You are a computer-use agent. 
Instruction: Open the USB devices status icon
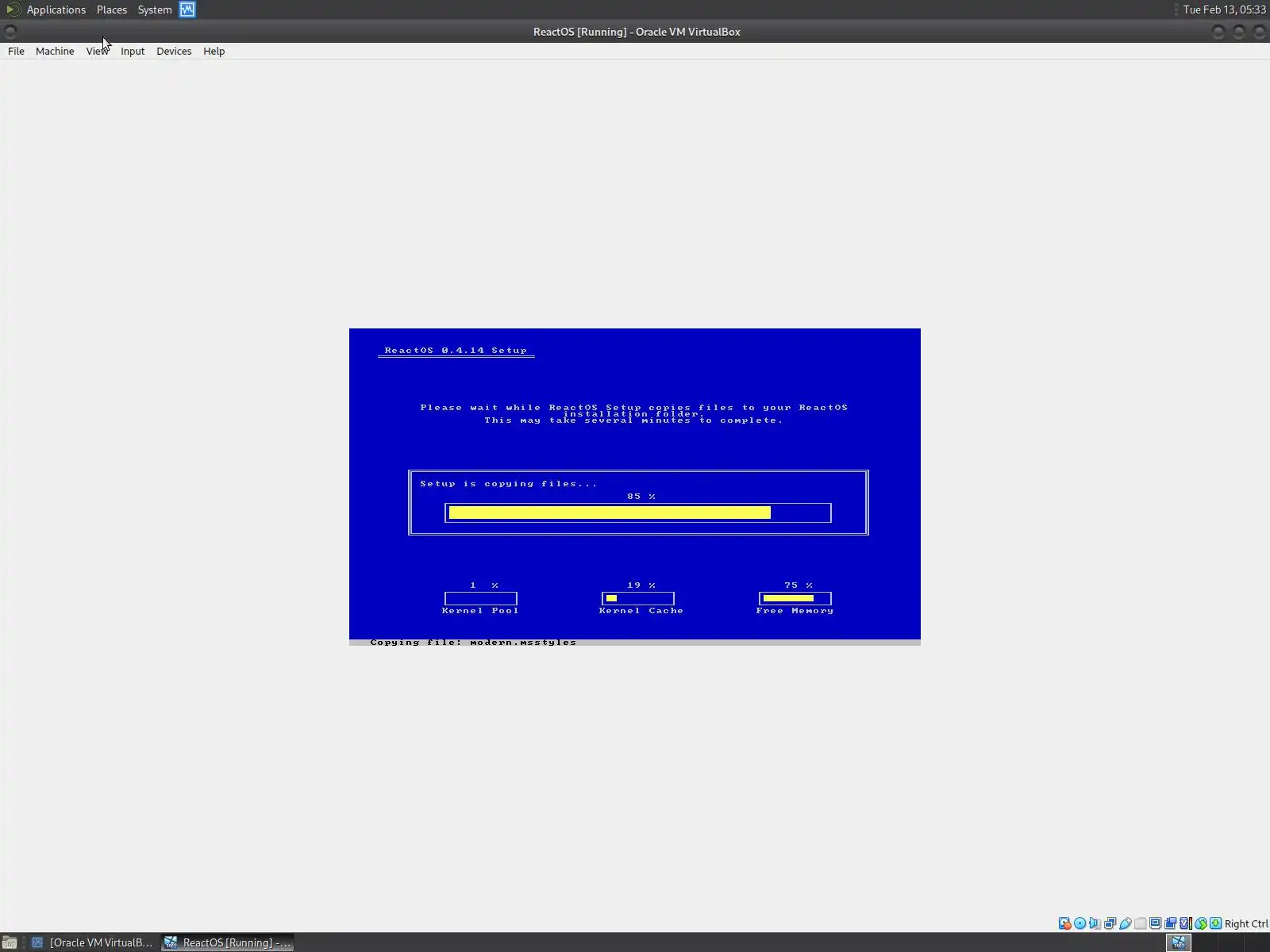(1126, 923)
